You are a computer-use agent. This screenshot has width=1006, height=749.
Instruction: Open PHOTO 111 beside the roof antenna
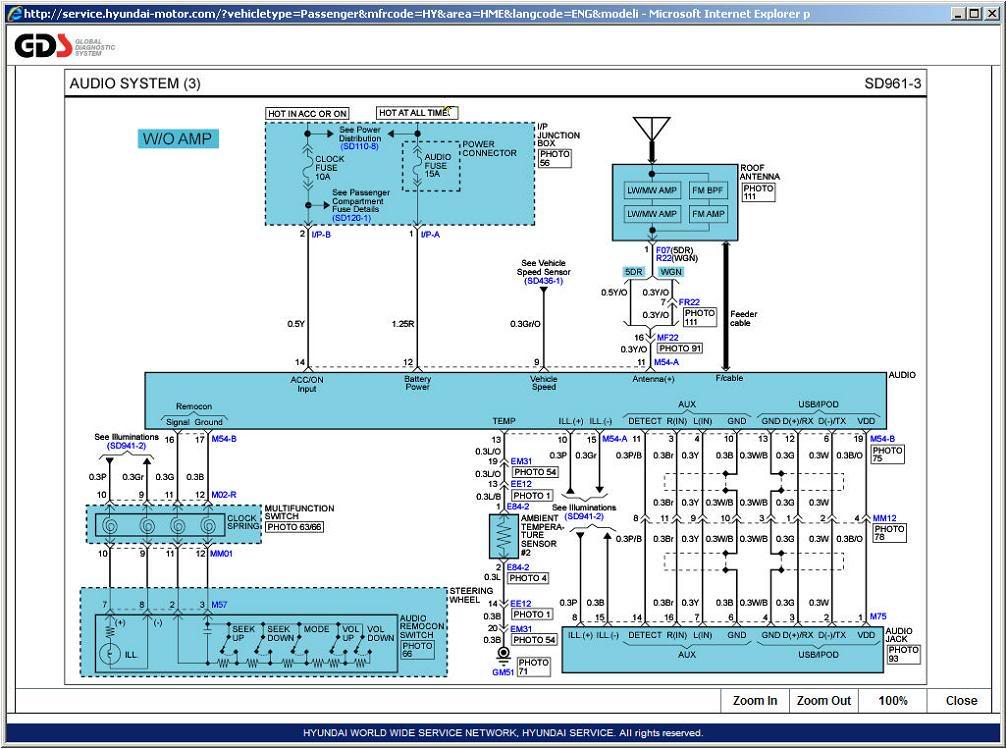758,192
